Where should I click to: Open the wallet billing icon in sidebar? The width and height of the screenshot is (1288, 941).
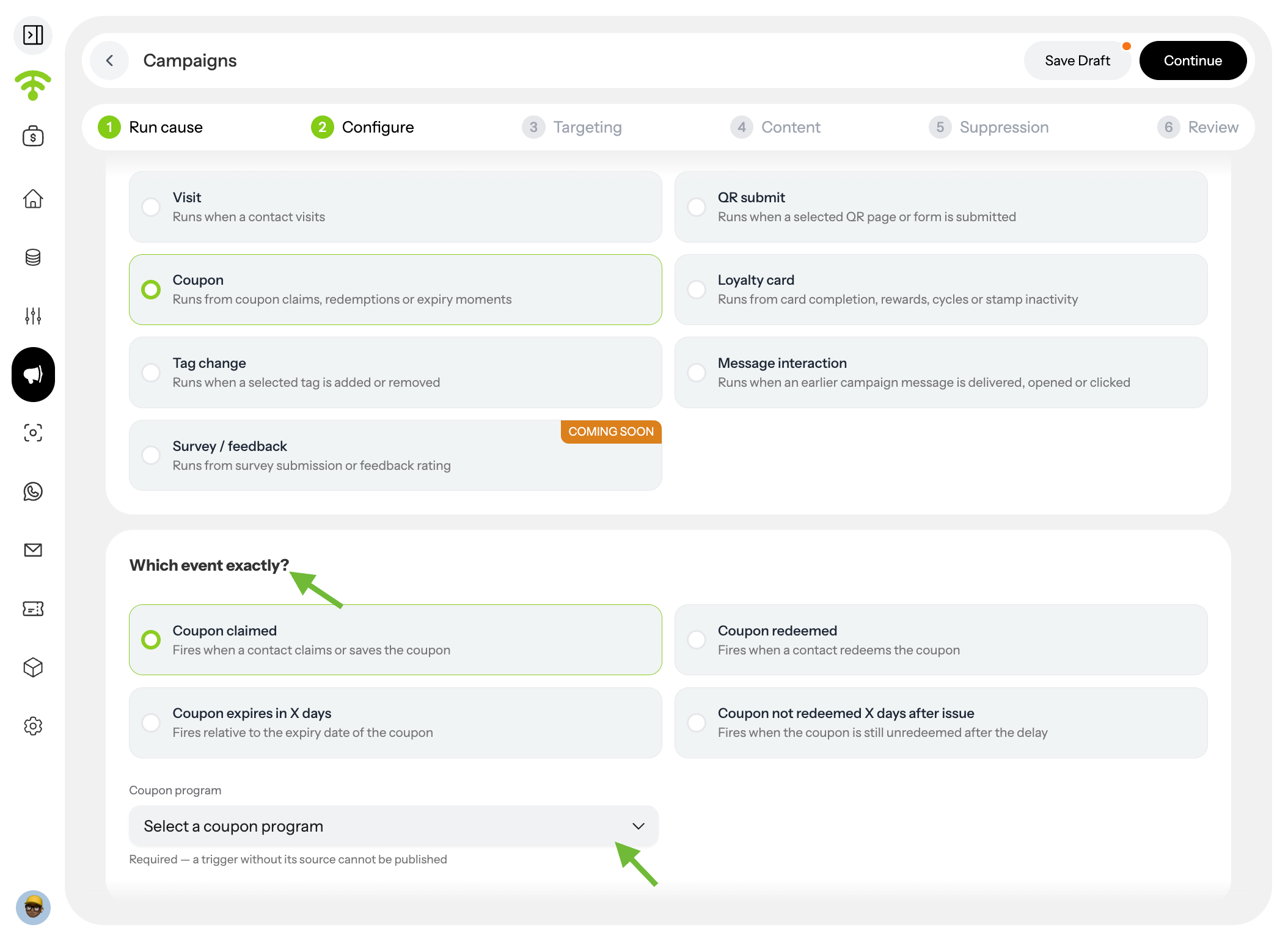33,136
